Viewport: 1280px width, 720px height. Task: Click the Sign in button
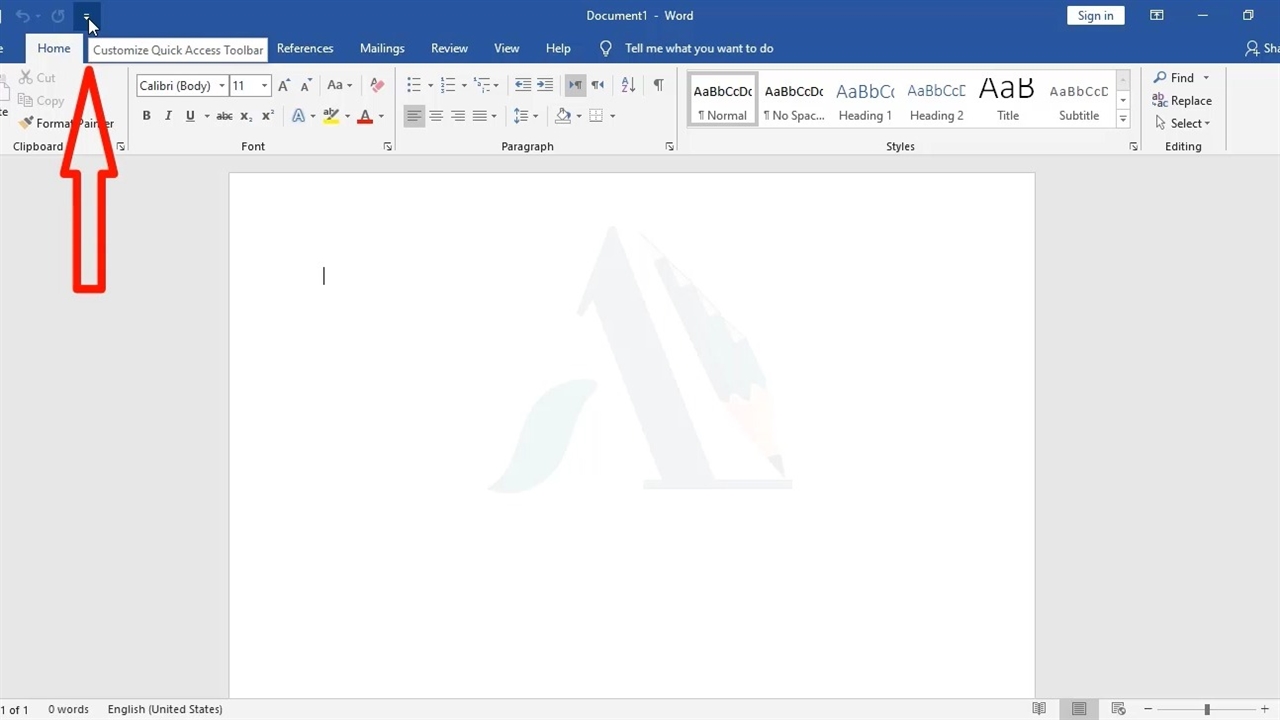click(x=1095, y=16)
